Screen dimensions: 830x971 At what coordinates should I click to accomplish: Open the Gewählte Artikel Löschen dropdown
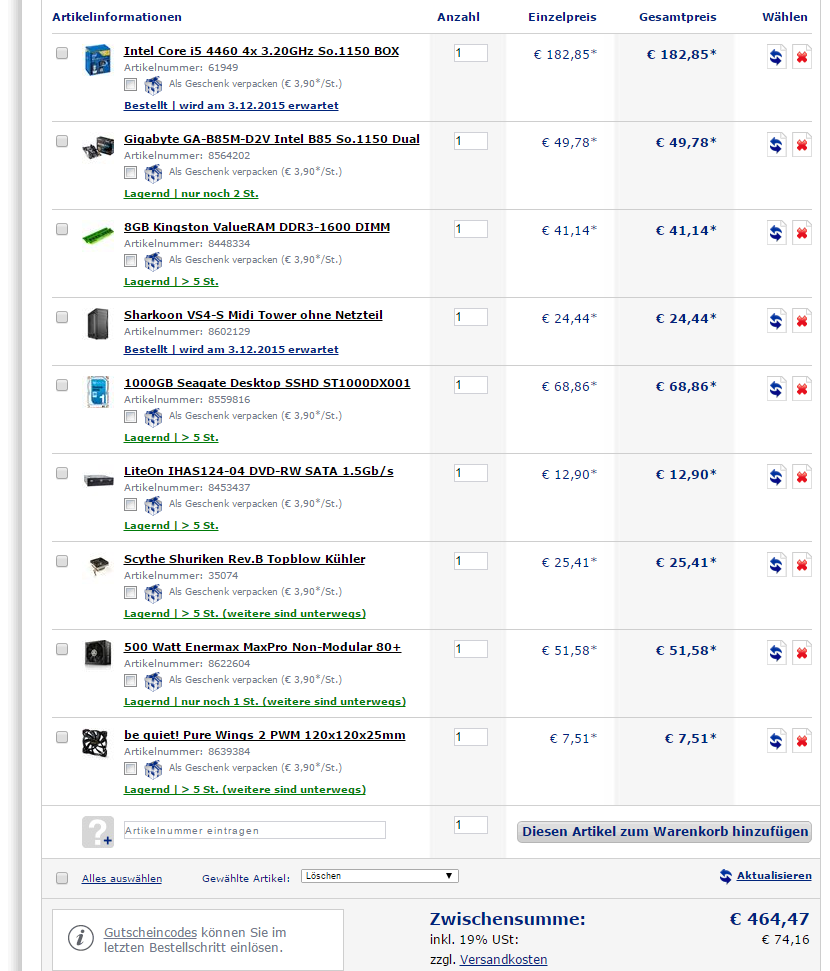click(x=380, y=876)
